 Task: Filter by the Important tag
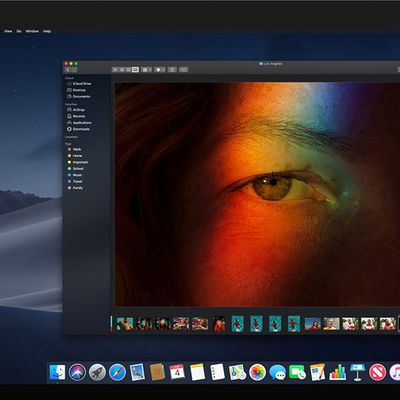[78, 162]
